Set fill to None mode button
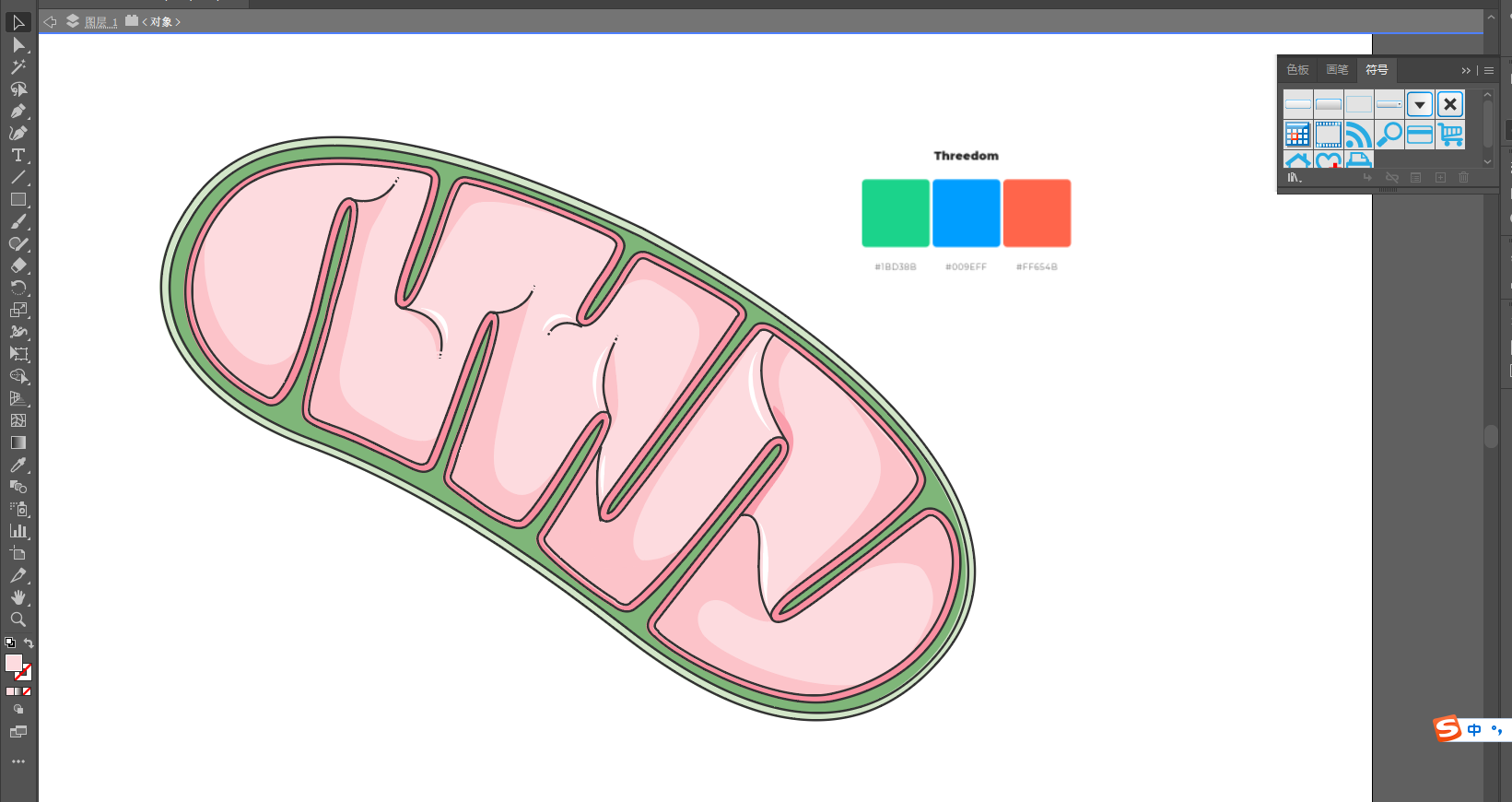Screen dimensions: 1512x802 point(27,691)
